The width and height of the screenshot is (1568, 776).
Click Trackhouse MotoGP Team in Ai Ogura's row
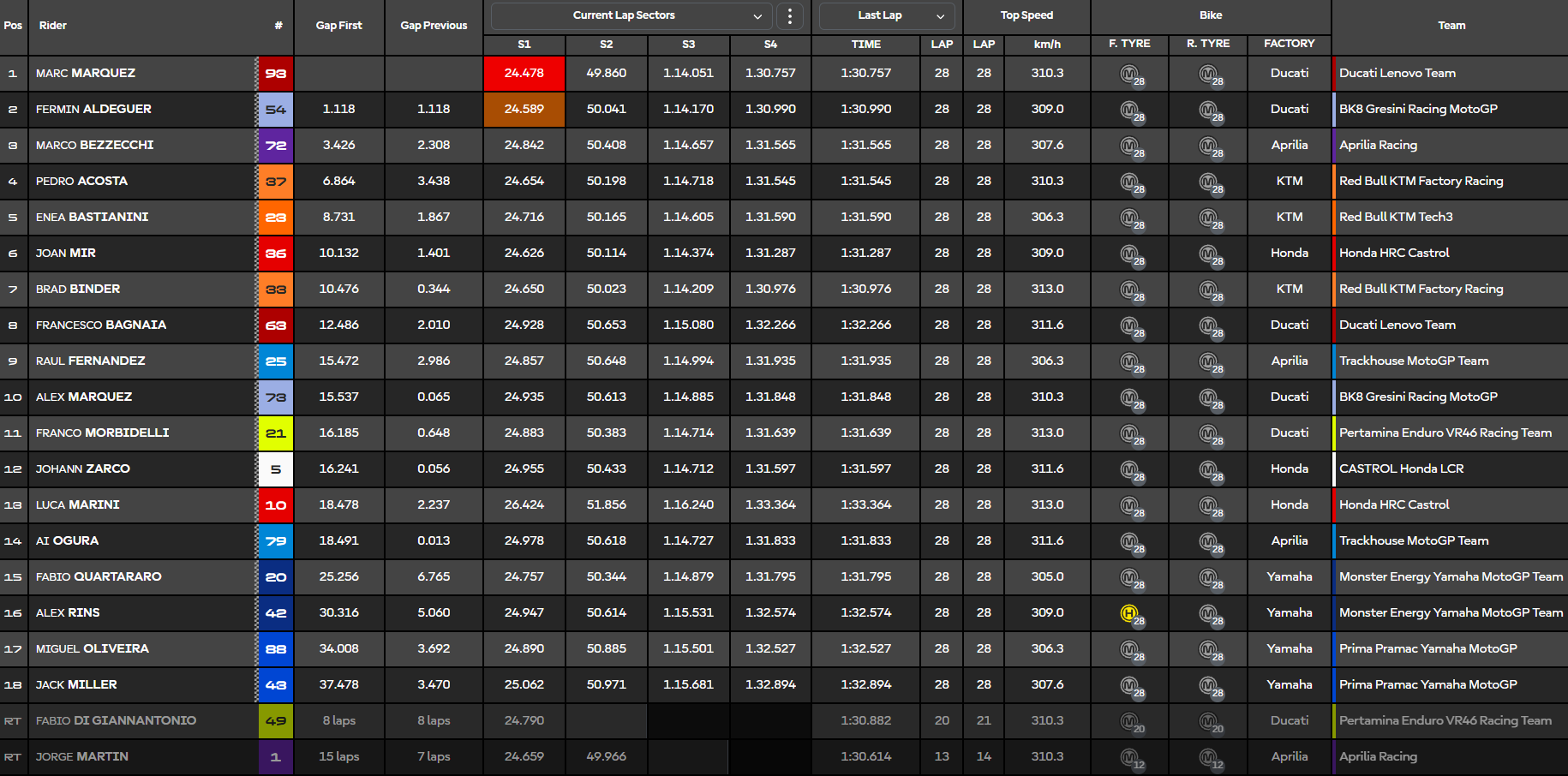1414,541
